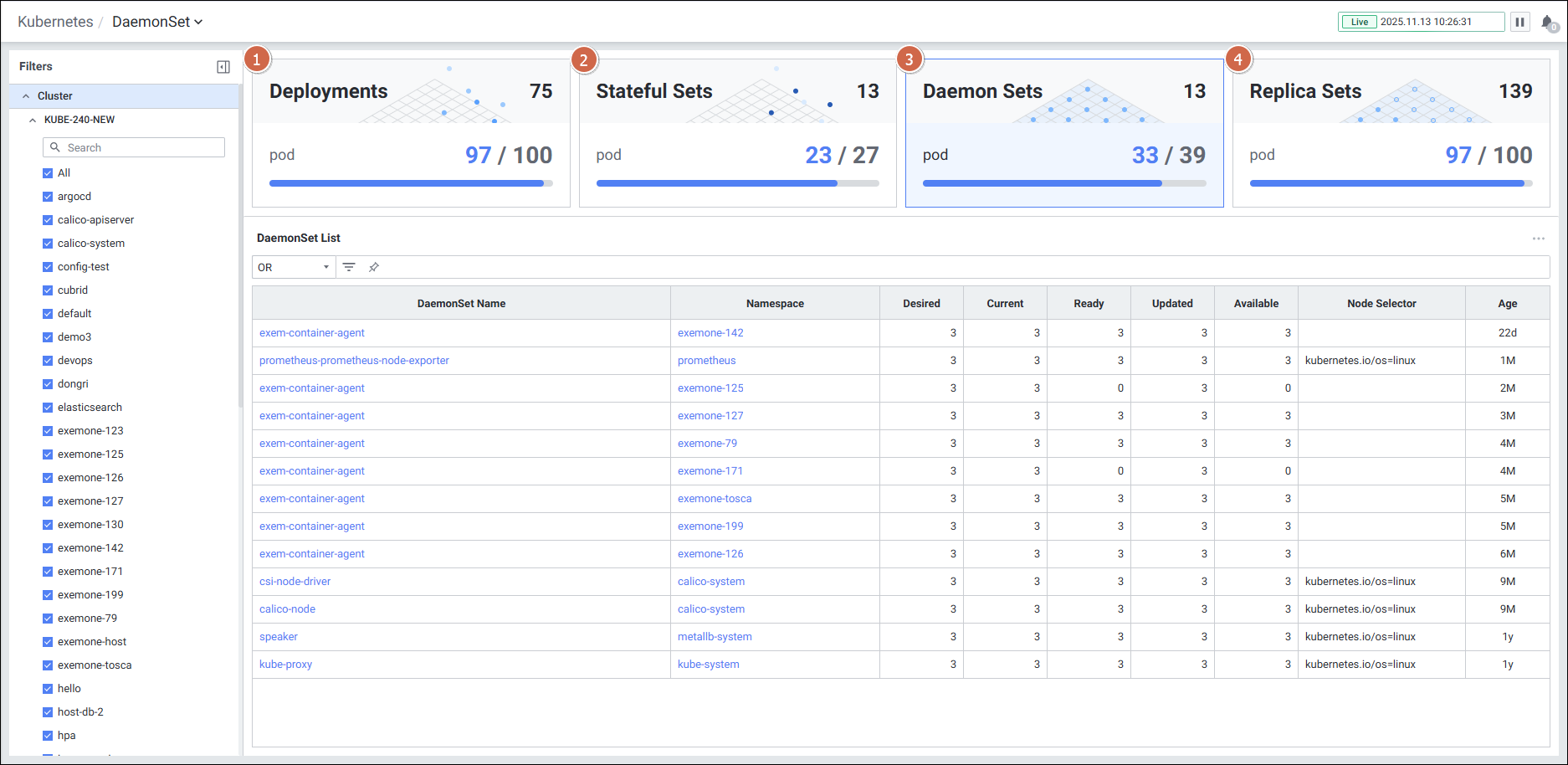1568x765 pixels.
Task: Open the DaemonSet breadcrumb dropdown
Action: 157,22
